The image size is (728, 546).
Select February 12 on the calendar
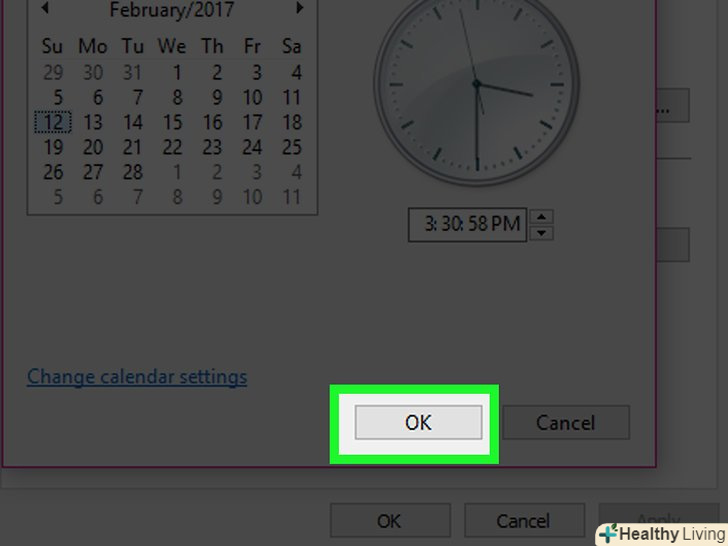53,123
